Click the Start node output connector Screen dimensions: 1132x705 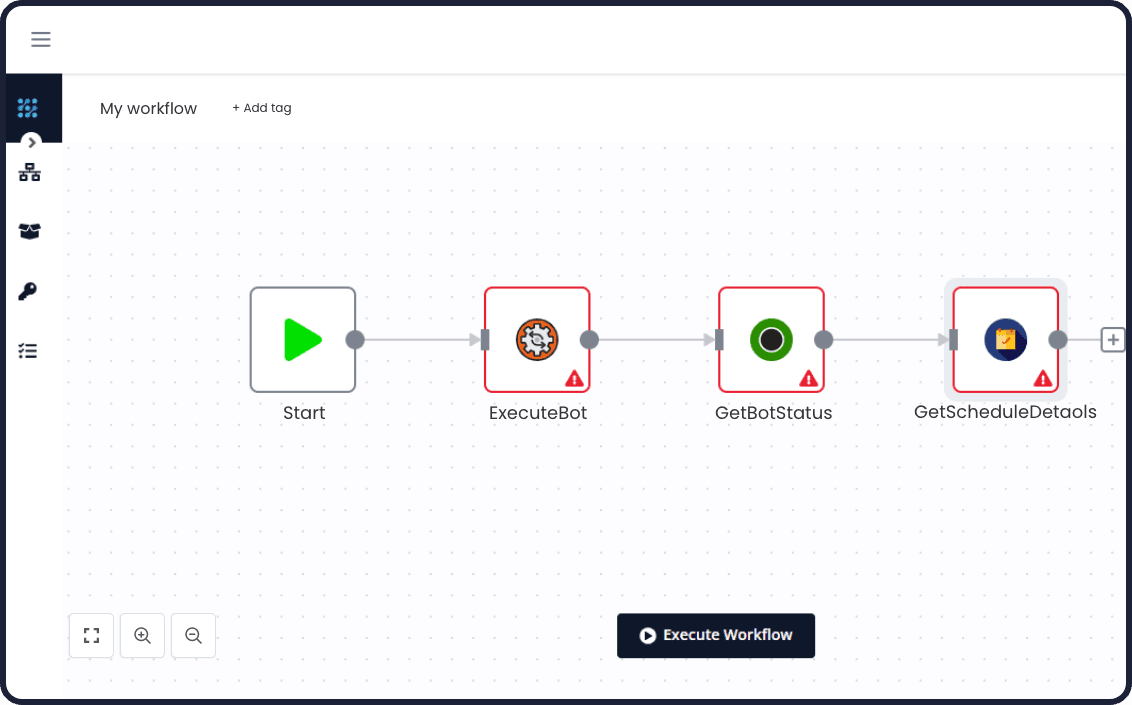click(x=355, y=340)
